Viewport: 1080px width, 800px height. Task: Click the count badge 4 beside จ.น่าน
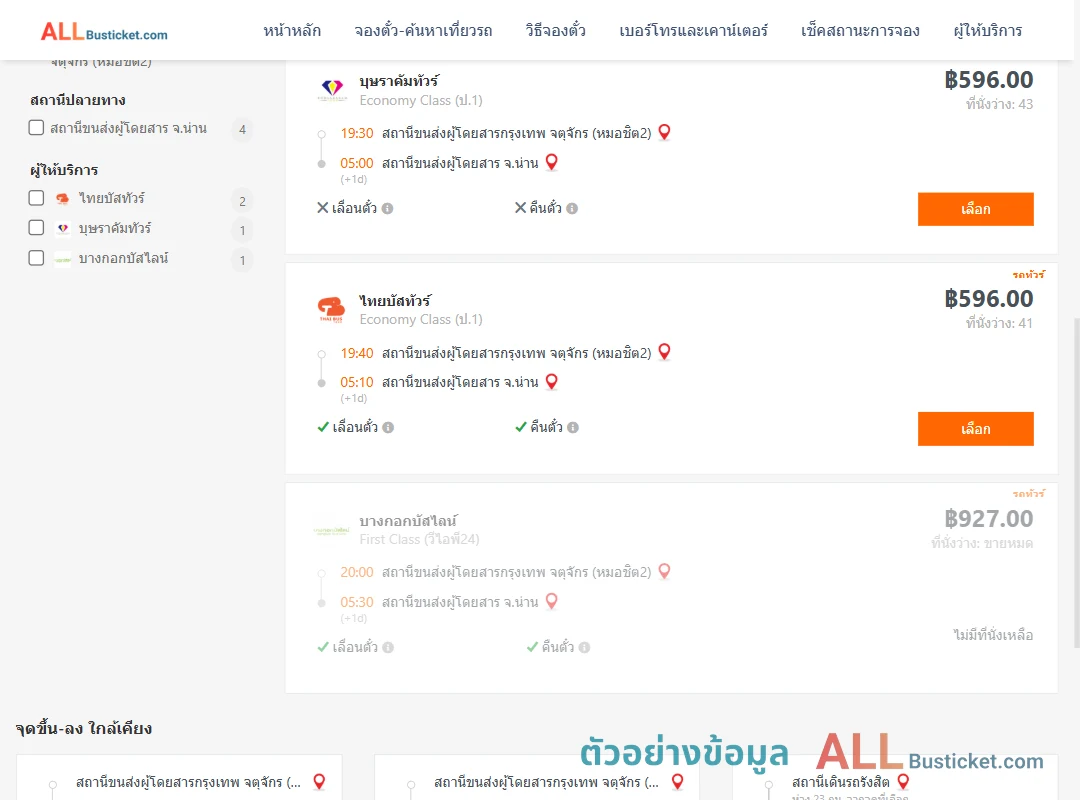tap(242, 130)
